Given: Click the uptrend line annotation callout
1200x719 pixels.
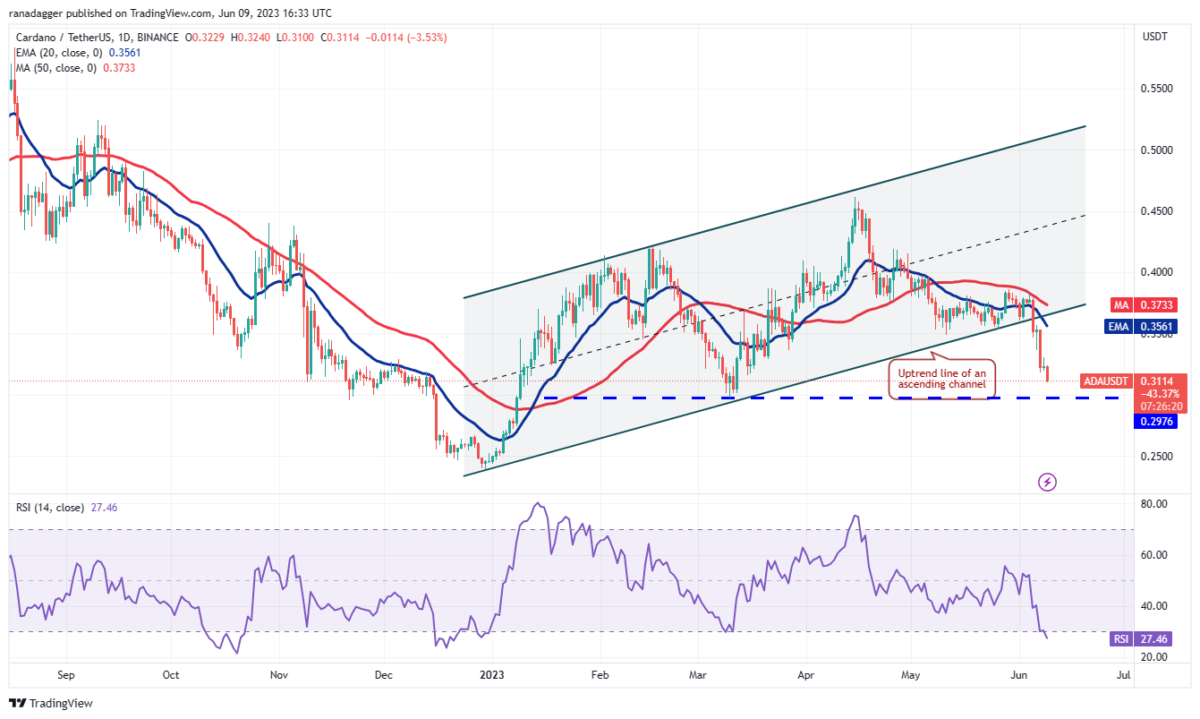Looking at the screenshot, I should tap(939, 379).
